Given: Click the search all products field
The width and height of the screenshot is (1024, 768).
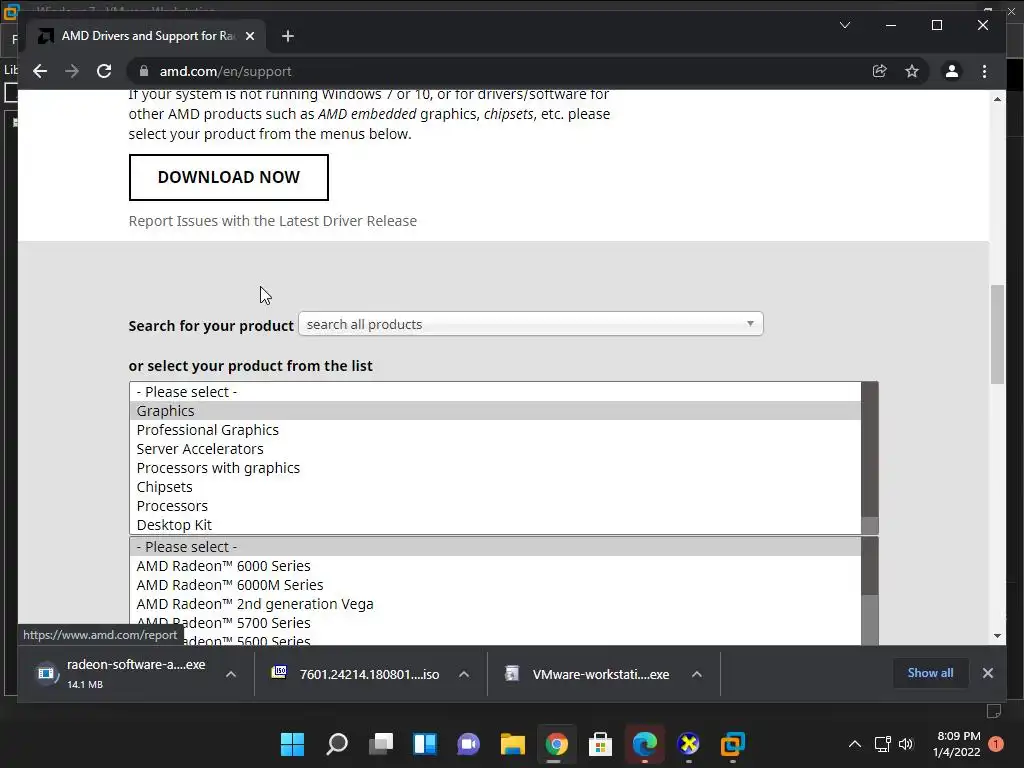Looking at the screenshot, I should coord(530,324).
